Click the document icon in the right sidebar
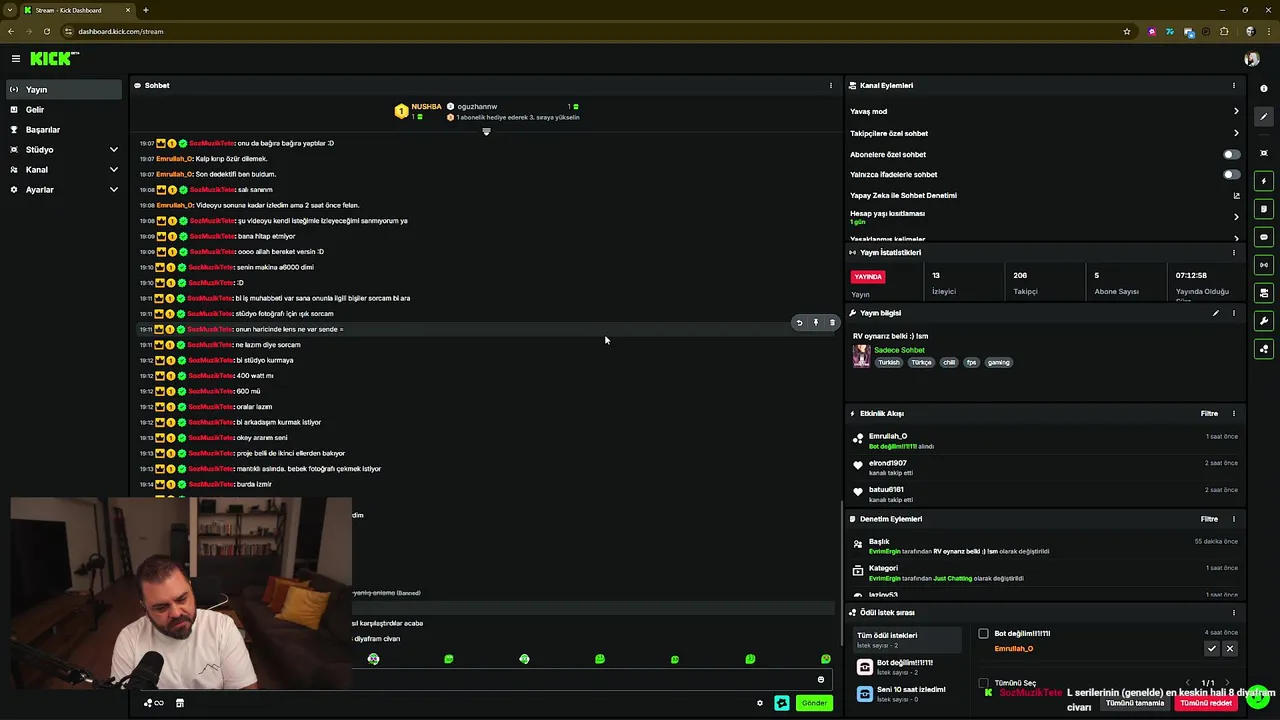This screenshot has height=720, width=1280. tap(1264, 209)
